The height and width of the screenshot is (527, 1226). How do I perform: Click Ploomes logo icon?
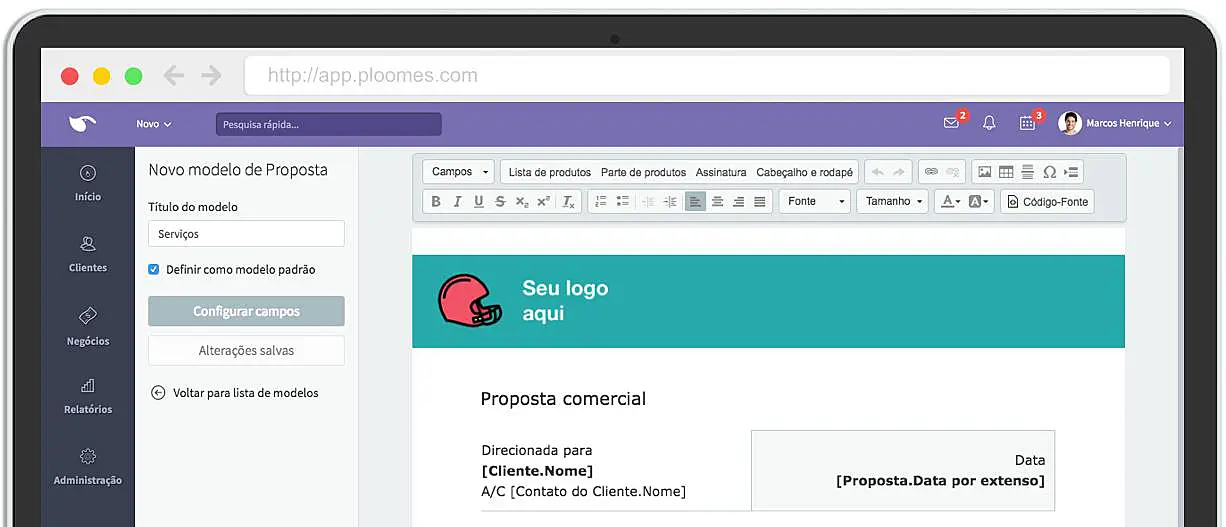tap(82, 123)
